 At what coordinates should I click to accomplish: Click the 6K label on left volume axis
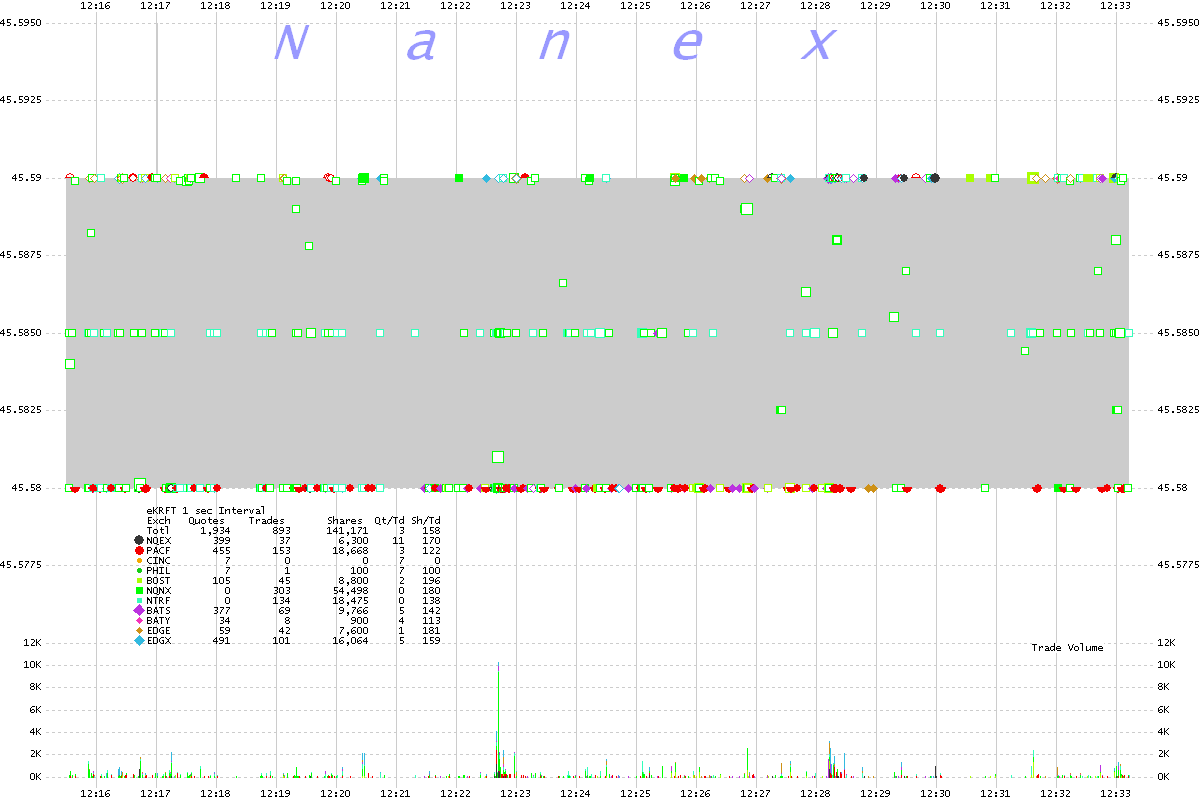(x=34, y=709)
